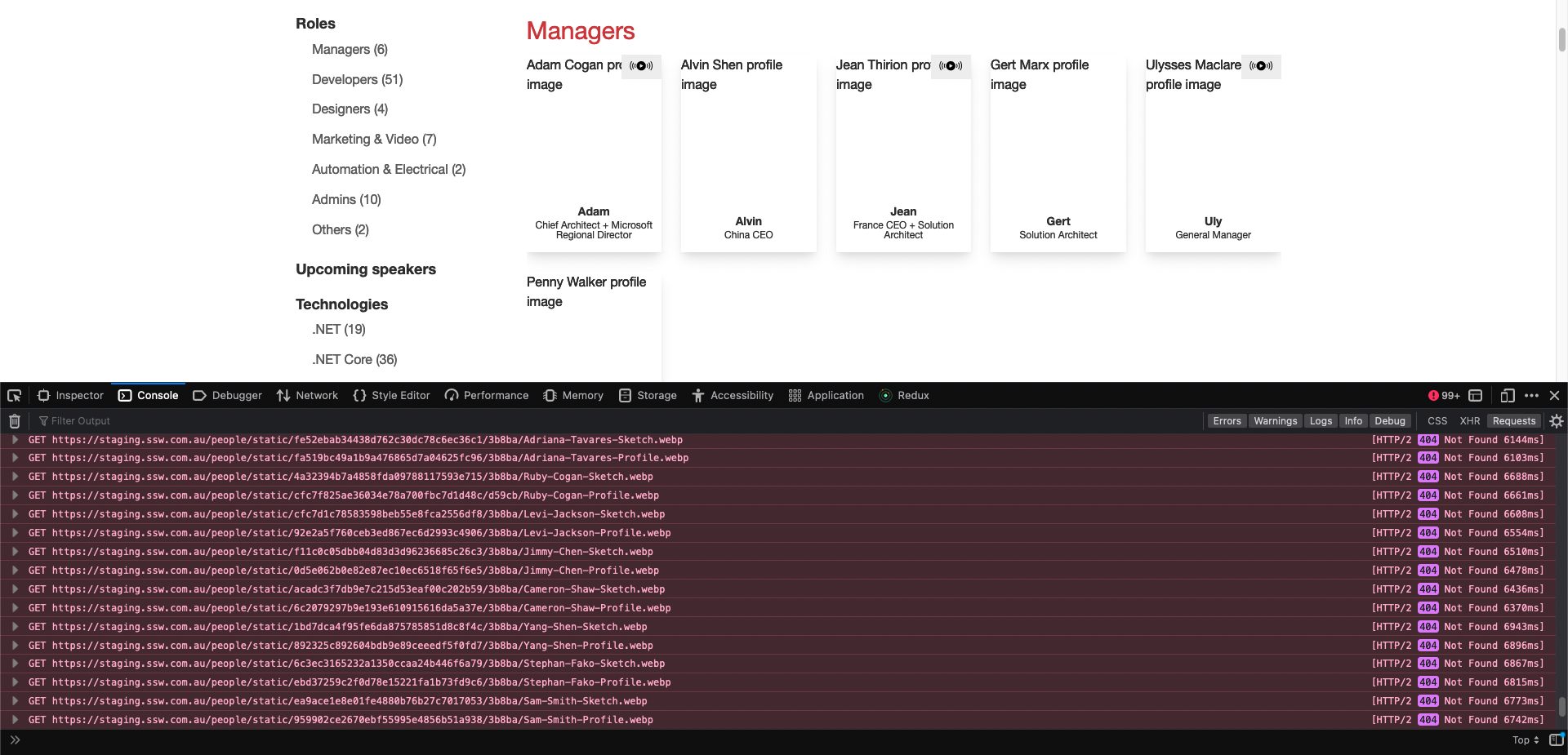Click the double-arrow expander at bottom left
1568x755 pixels.
point(16,740)
